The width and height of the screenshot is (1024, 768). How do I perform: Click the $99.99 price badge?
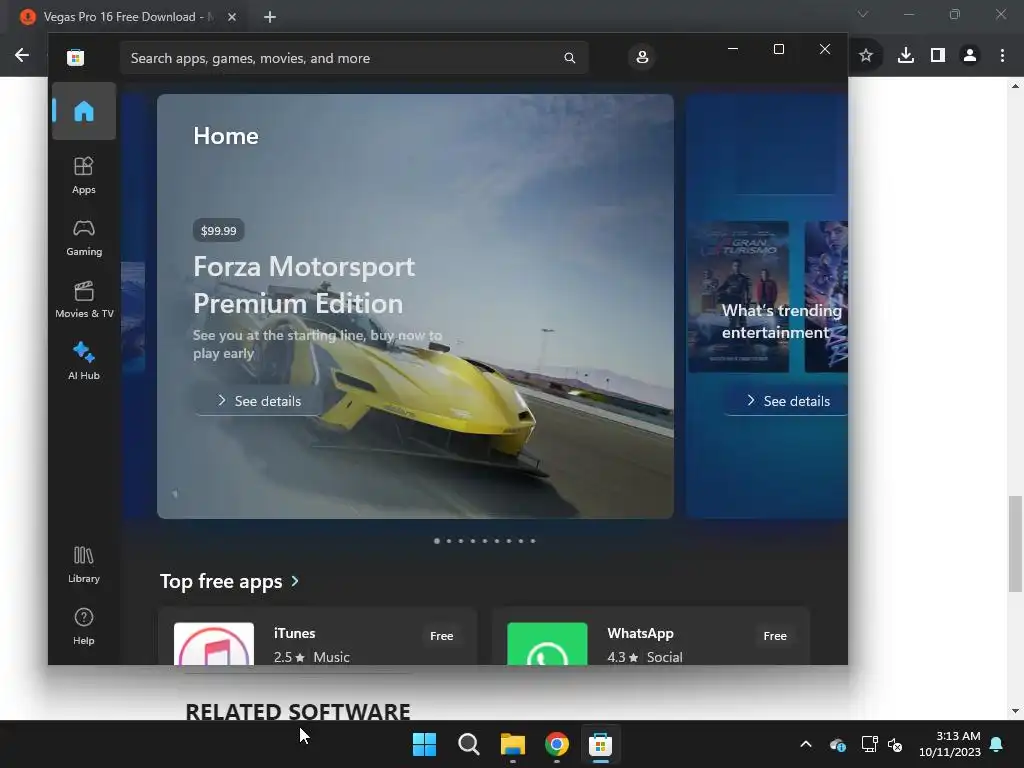[x=218, y=231]
